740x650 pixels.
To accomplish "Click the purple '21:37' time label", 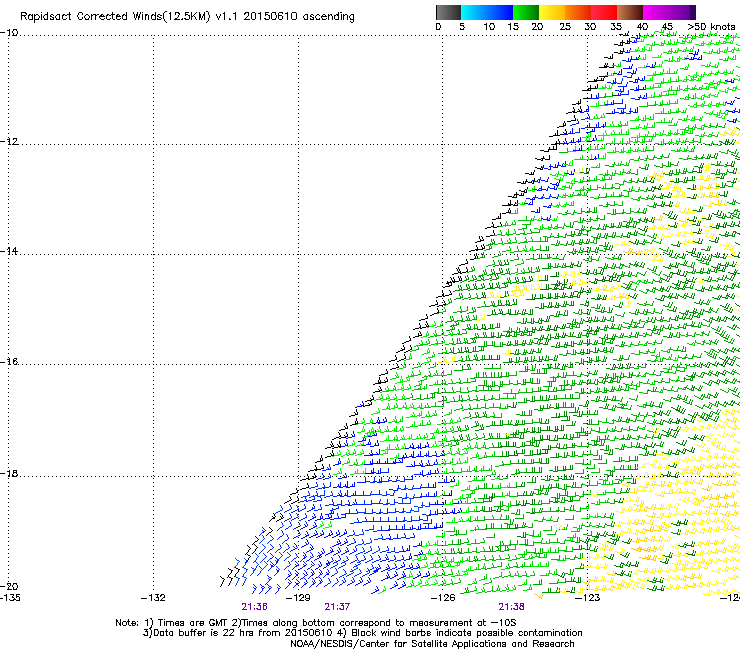I will click(337, 607).
